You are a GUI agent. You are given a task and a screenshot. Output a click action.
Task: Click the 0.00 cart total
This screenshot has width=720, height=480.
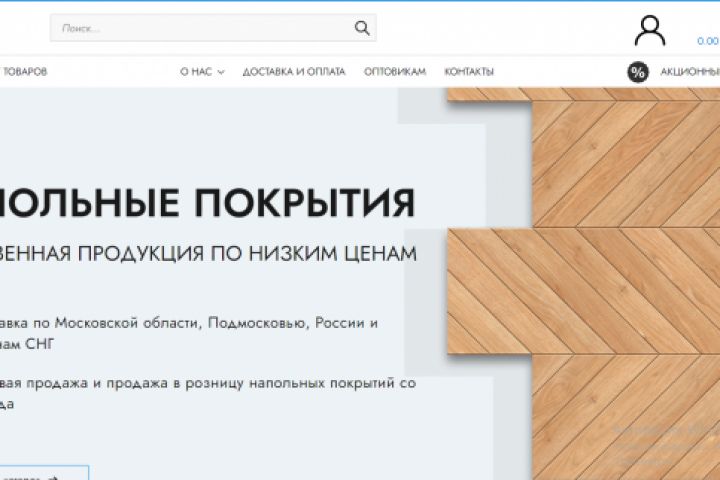click(708, 41)
